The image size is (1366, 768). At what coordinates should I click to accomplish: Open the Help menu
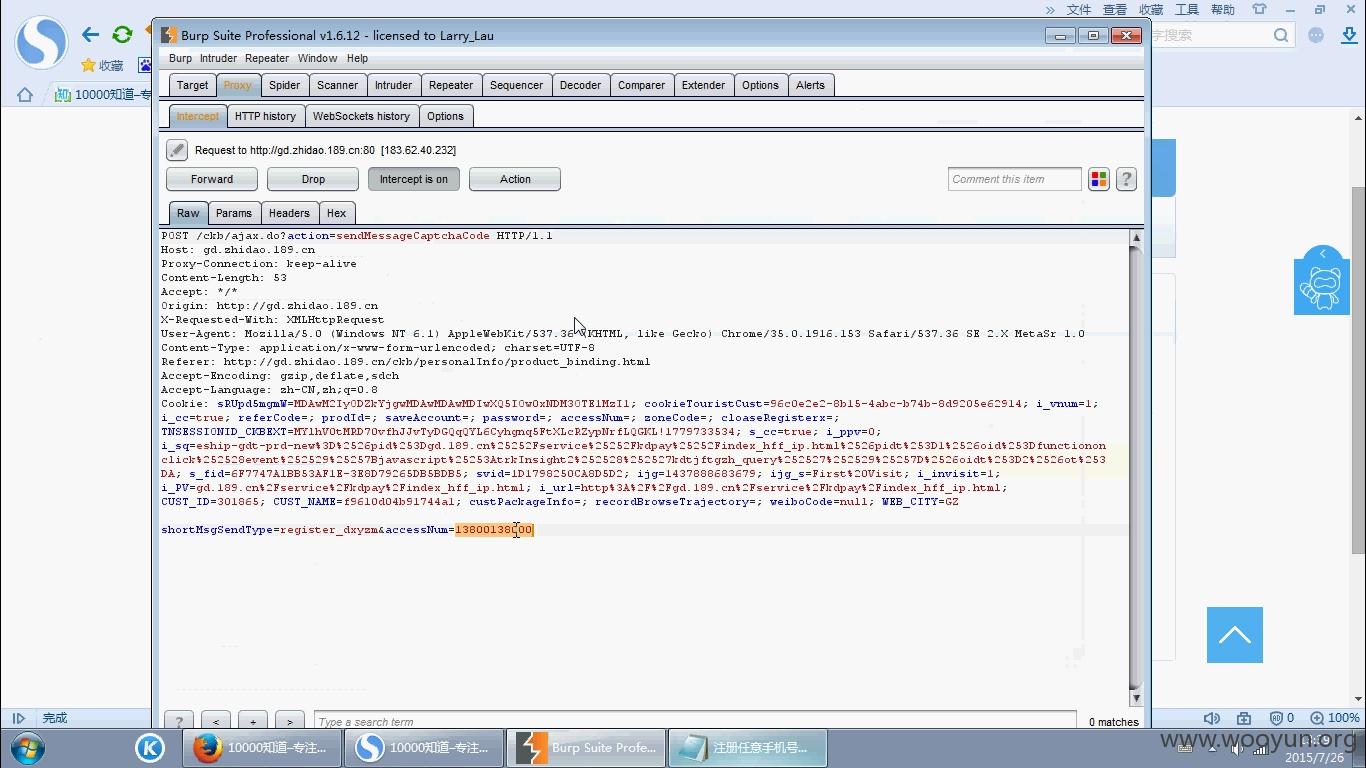[357, 58]
